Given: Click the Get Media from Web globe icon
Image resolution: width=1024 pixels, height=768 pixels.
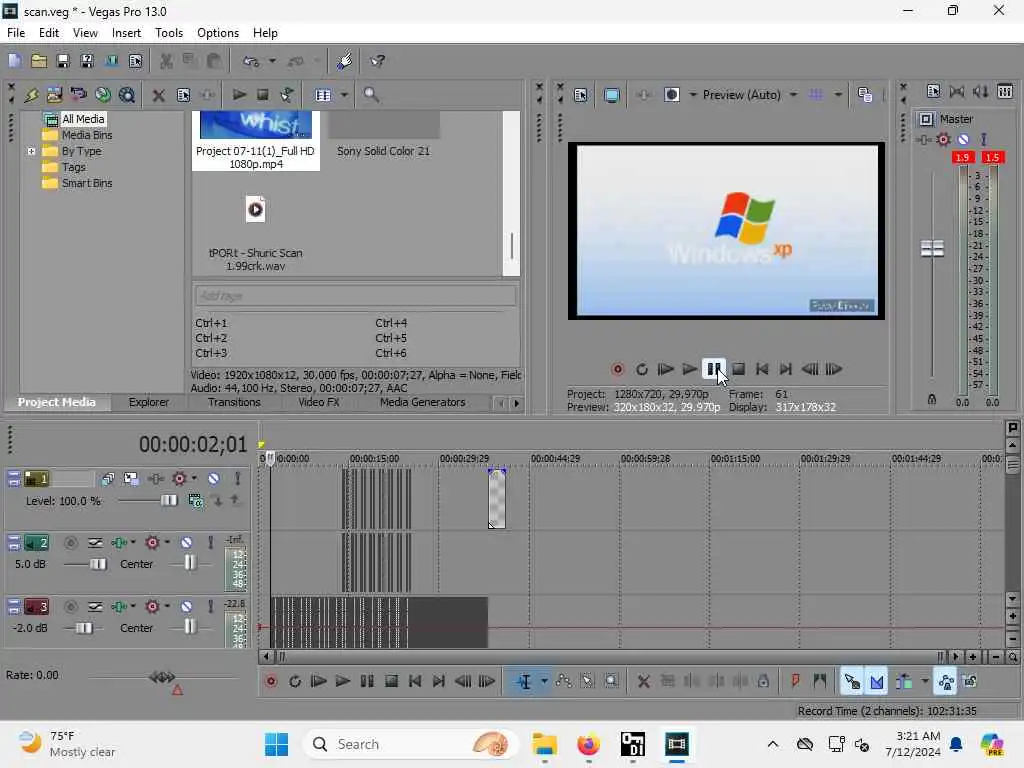Looking at the screenshot, I should [x=103, y=95].
